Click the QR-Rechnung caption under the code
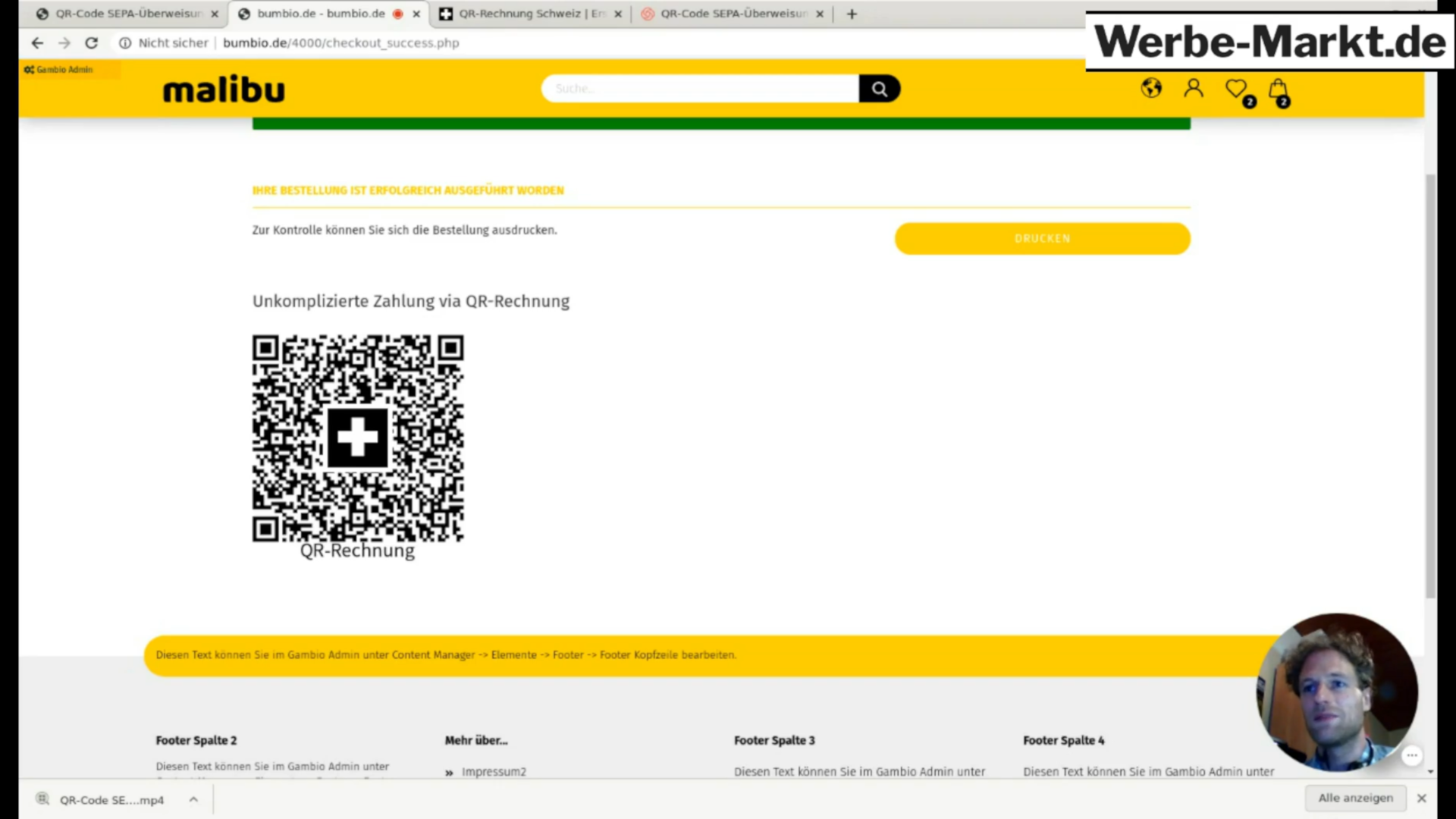Screen dimensions: 1456x819 pos(357,551)
